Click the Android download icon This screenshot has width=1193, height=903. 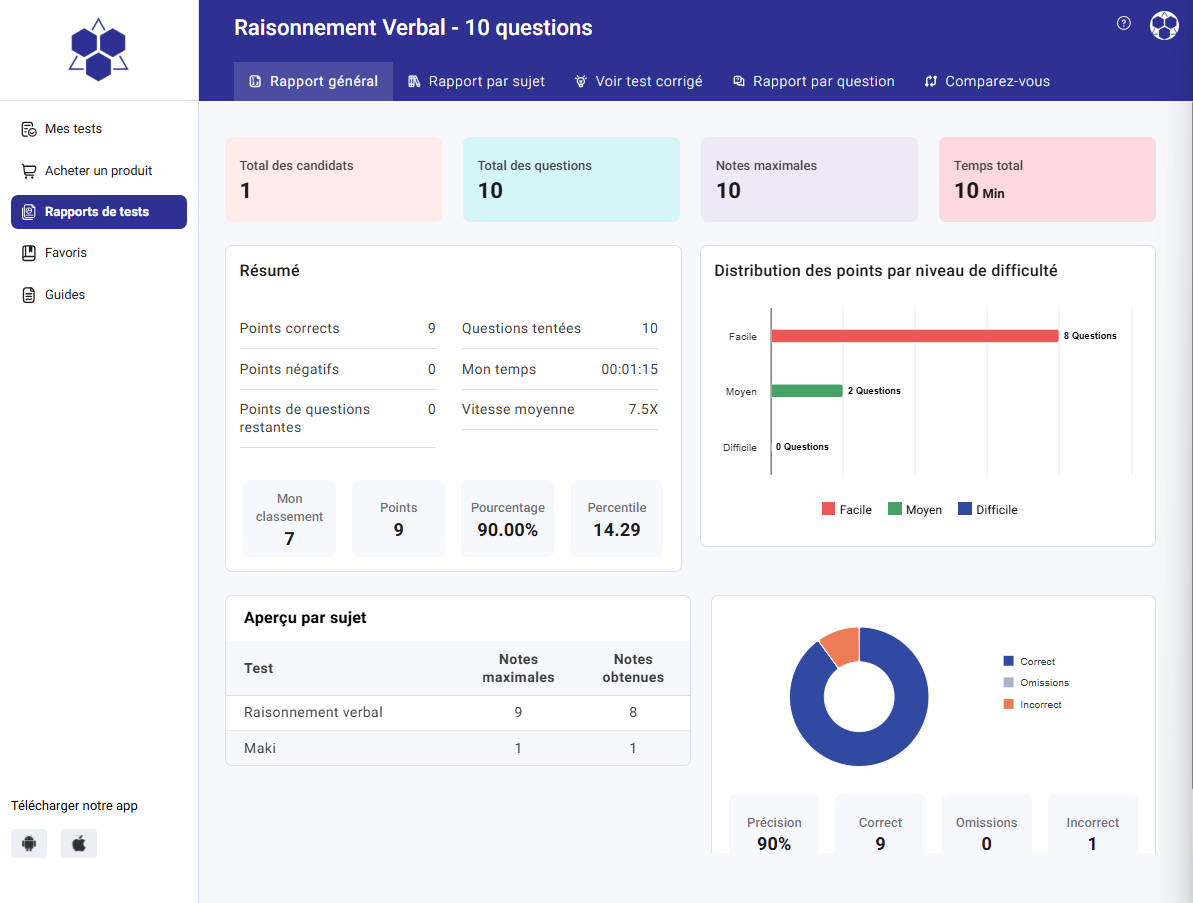point(28,843)
